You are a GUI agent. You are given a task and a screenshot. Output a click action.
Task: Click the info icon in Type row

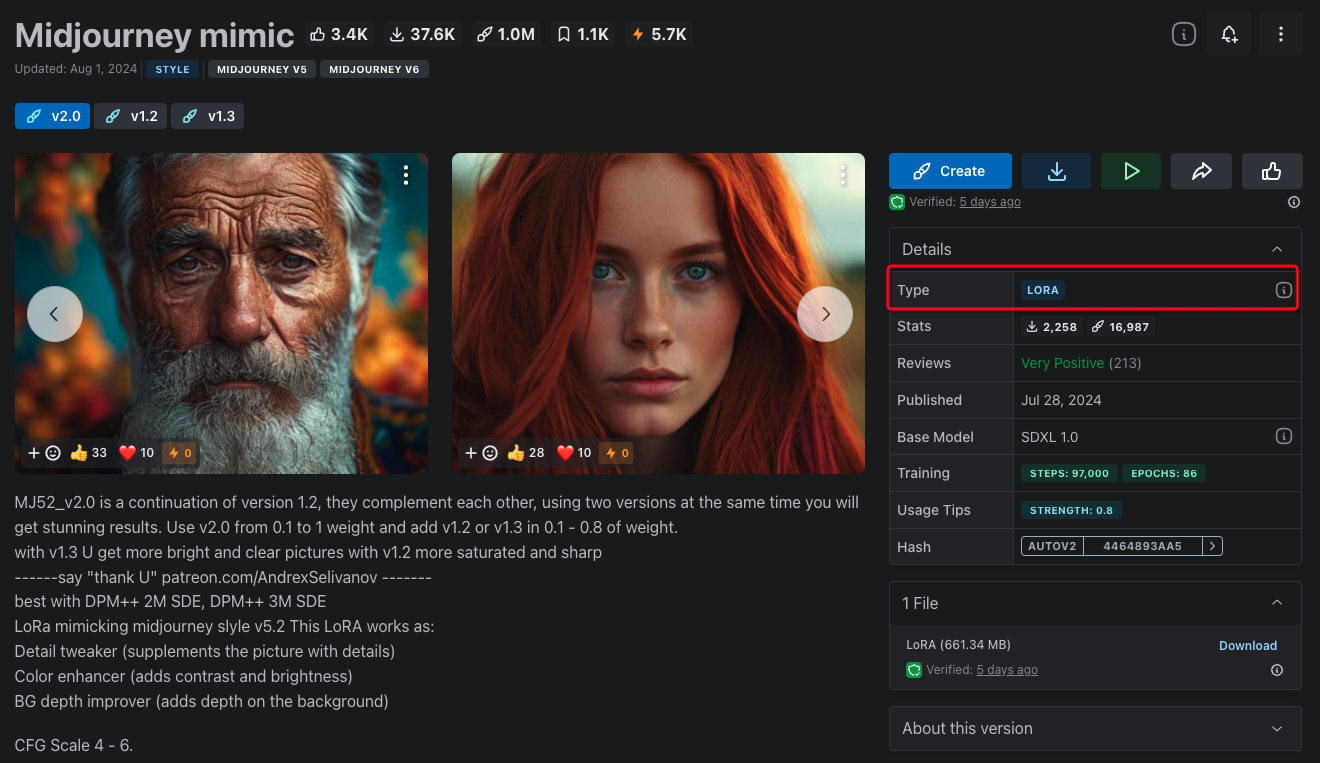(1284, 290)
